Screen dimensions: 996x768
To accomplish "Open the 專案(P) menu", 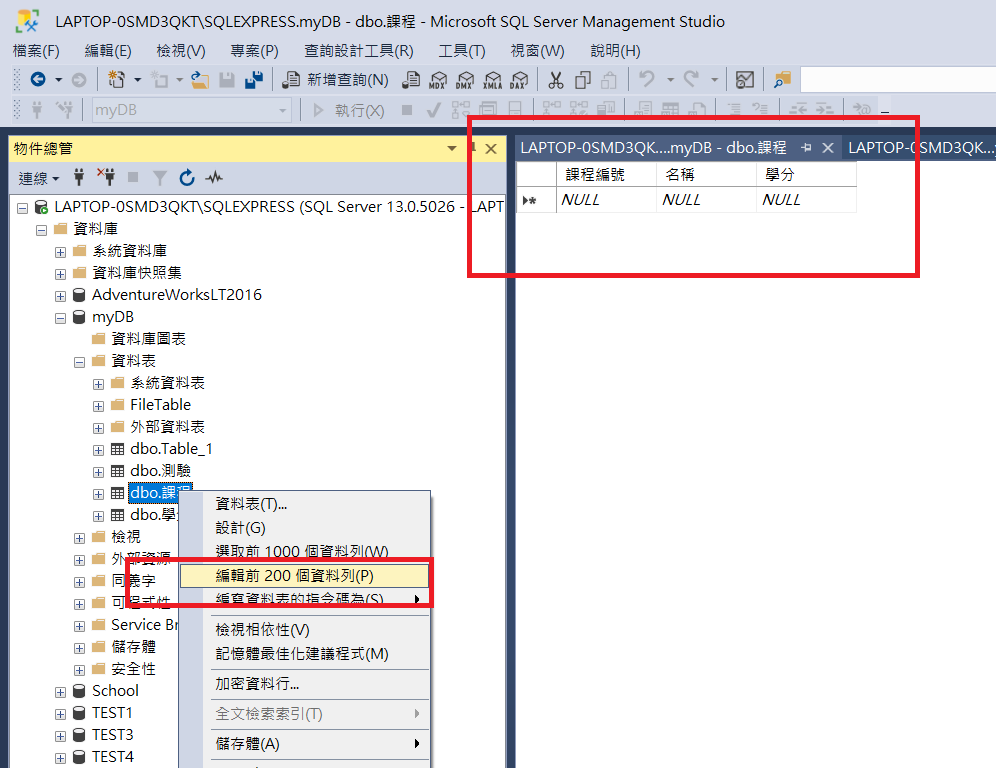I will pos(254,51).
